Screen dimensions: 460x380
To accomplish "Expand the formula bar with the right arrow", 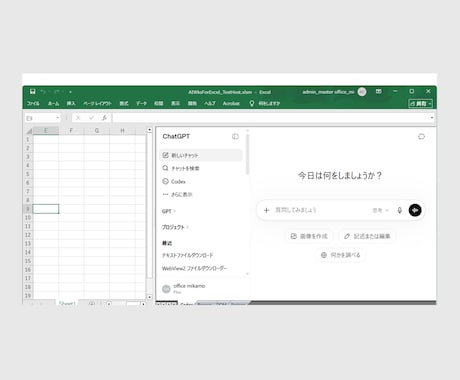I will click(x=432, y=118).
